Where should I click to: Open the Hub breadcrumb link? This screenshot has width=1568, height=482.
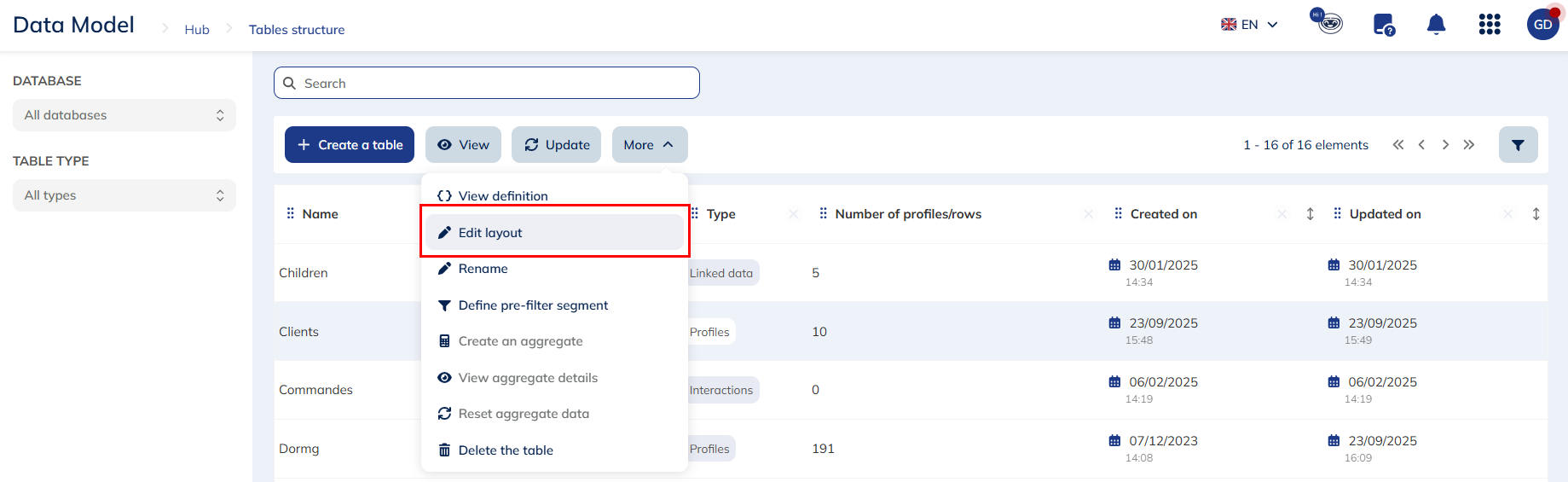point(197,29)
